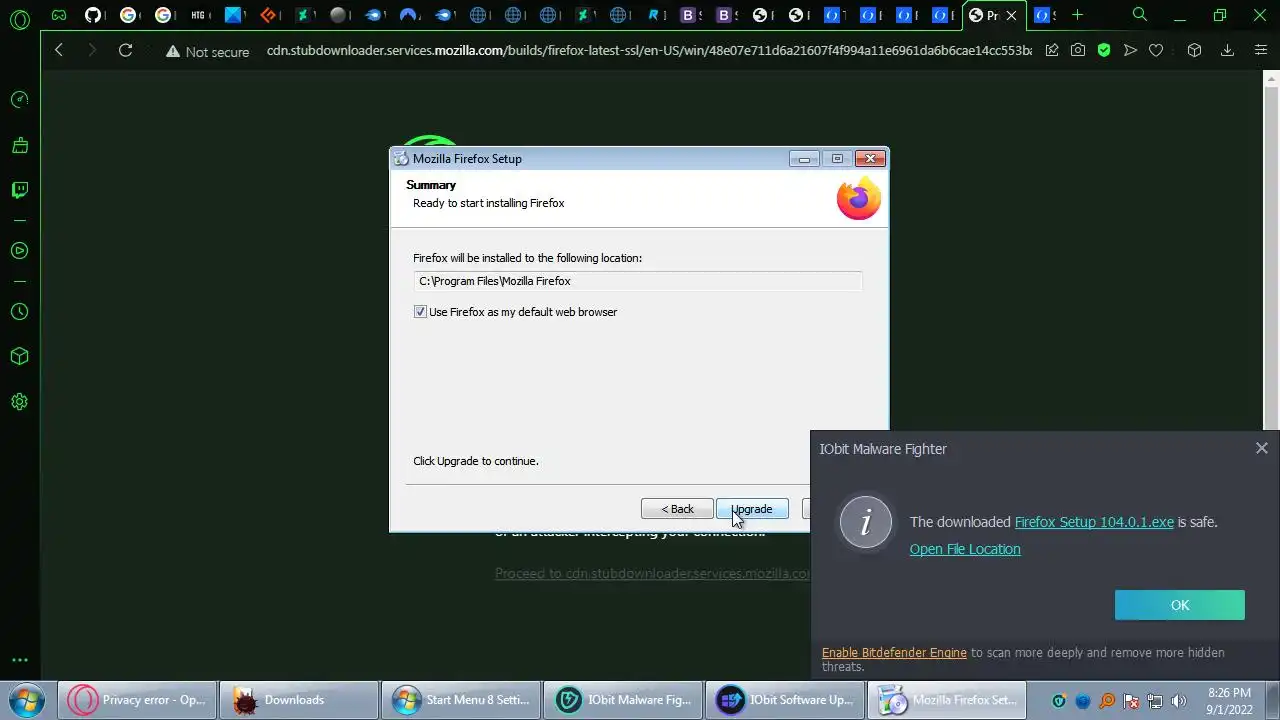Open the GX Cleaner shopping bag icon in sidebar
The height and width of the screenshot is (720, 1280).
(19, 145)
